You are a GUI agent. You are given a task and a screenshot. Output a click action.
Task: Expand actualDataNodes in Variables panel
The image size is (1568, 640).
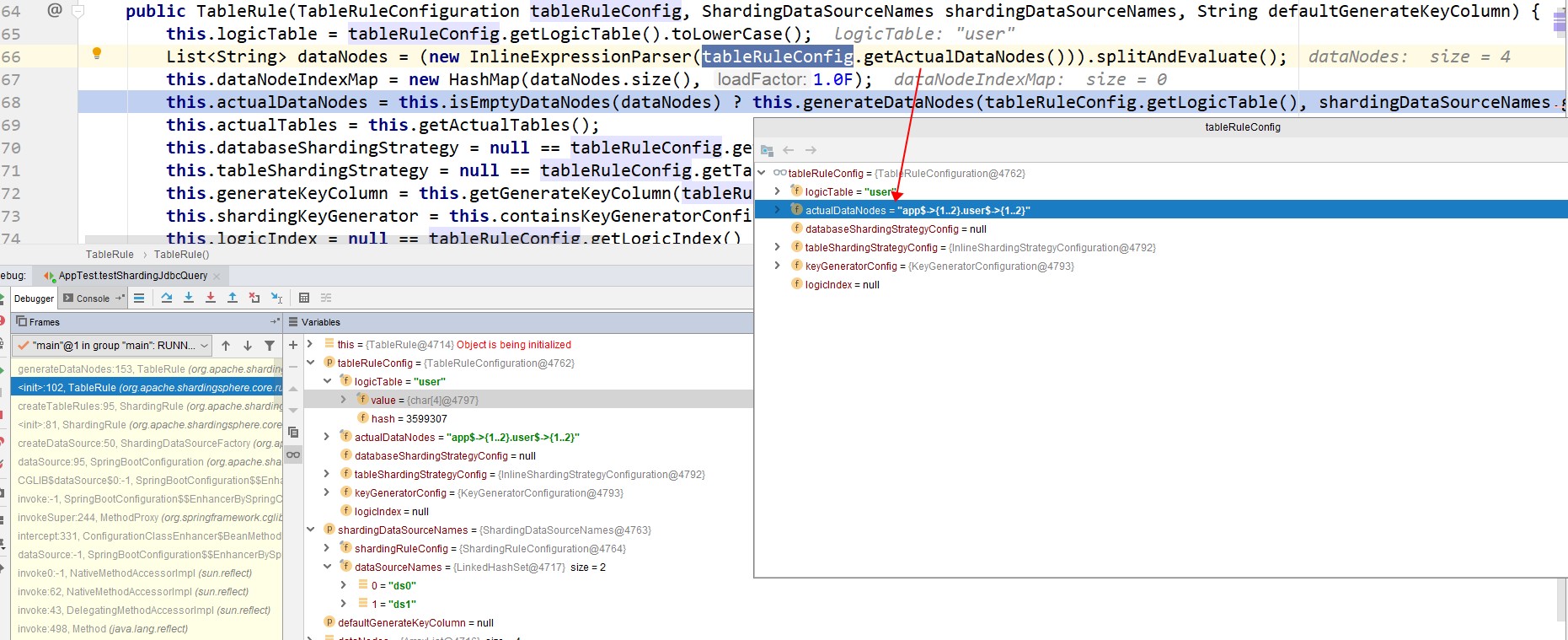point(327,437)
